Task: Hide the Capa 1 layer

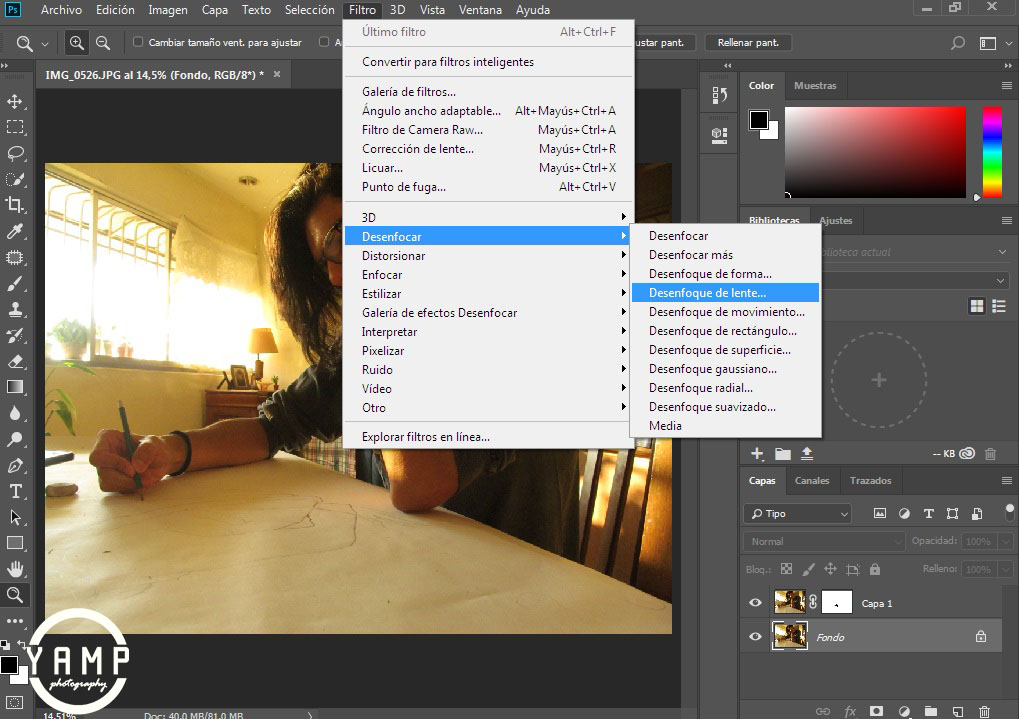Action: [755, 602]
